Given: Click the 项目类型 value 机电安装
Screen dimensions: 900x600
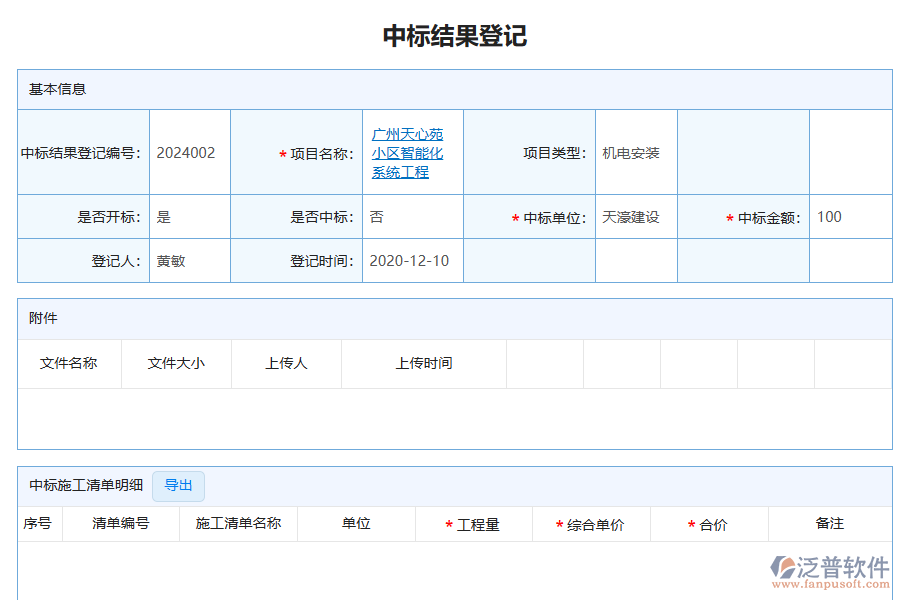Looking at the screenshot, I should (x=630, y=152).
